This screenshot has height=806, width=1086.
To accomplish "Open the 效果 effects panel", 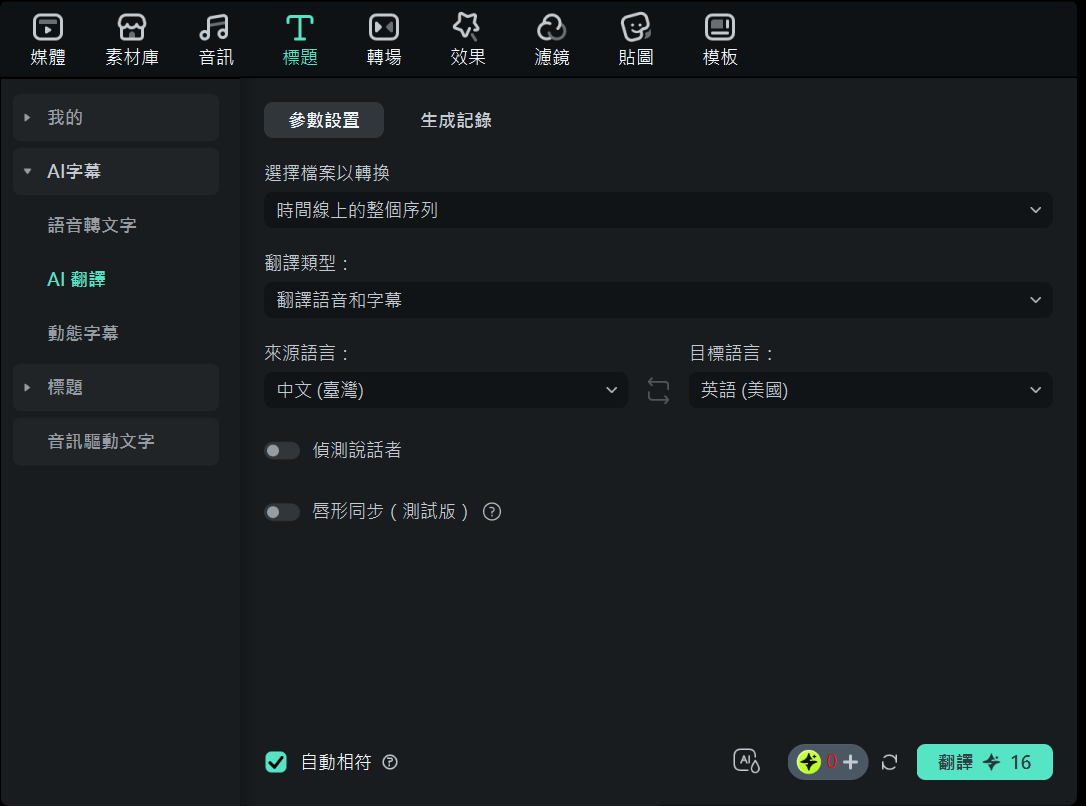I will tap(467, 38).
